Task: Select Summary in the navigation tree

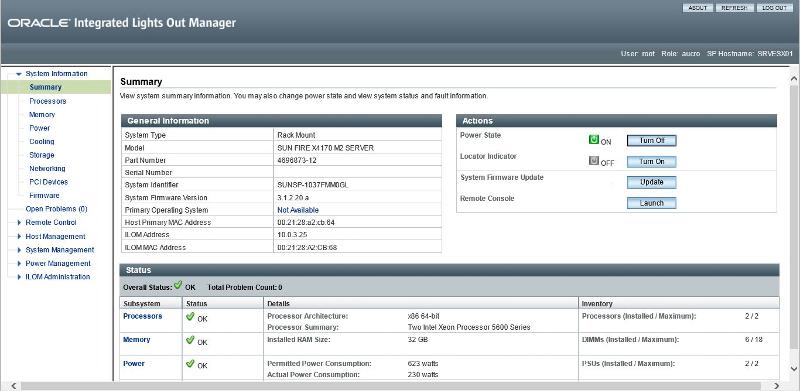Action: point(45,87)
